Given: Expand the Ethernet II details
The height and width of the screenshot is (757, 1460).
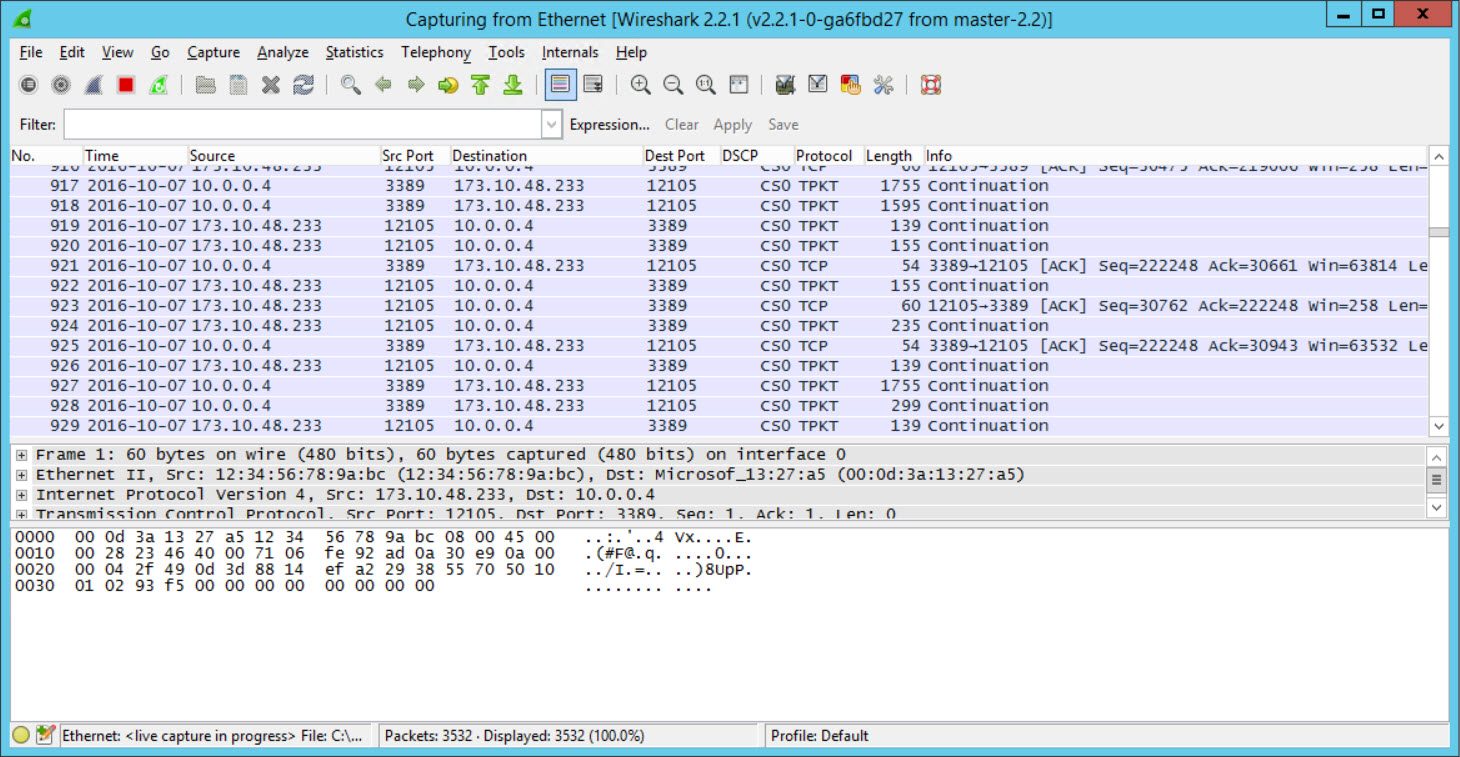Looking at the screenshot, I should [21, 474].
